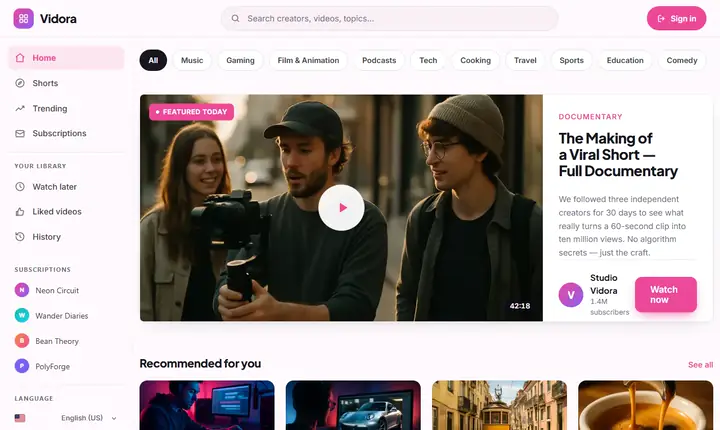
Task: Click the Watch later clock icon
Action: (20, 187)
